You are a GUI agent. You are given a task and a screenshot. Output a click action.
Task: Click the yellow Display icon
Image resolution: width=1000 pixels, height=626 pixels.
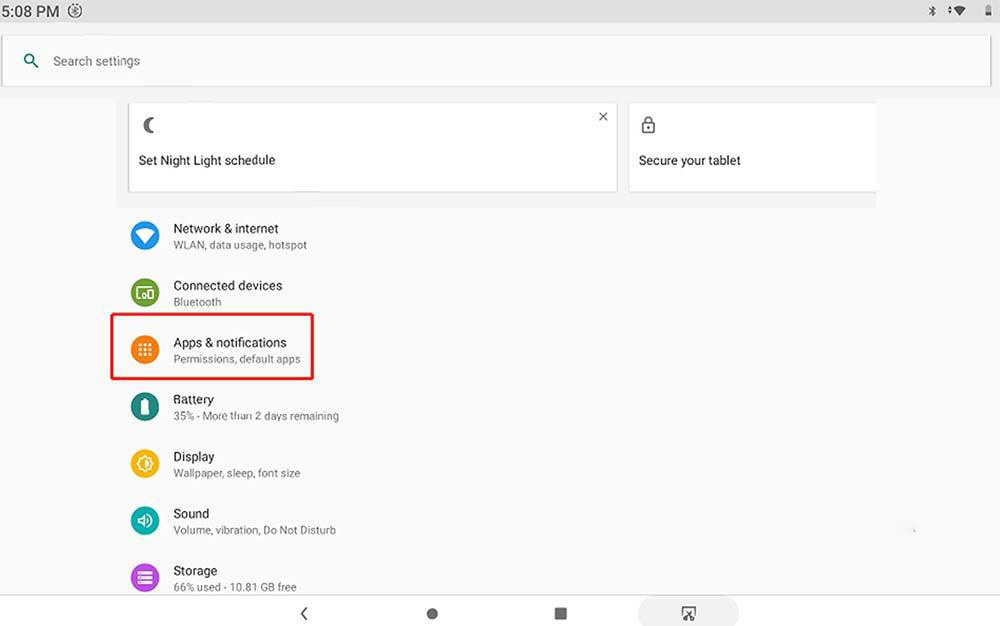(x=145, y=464)
